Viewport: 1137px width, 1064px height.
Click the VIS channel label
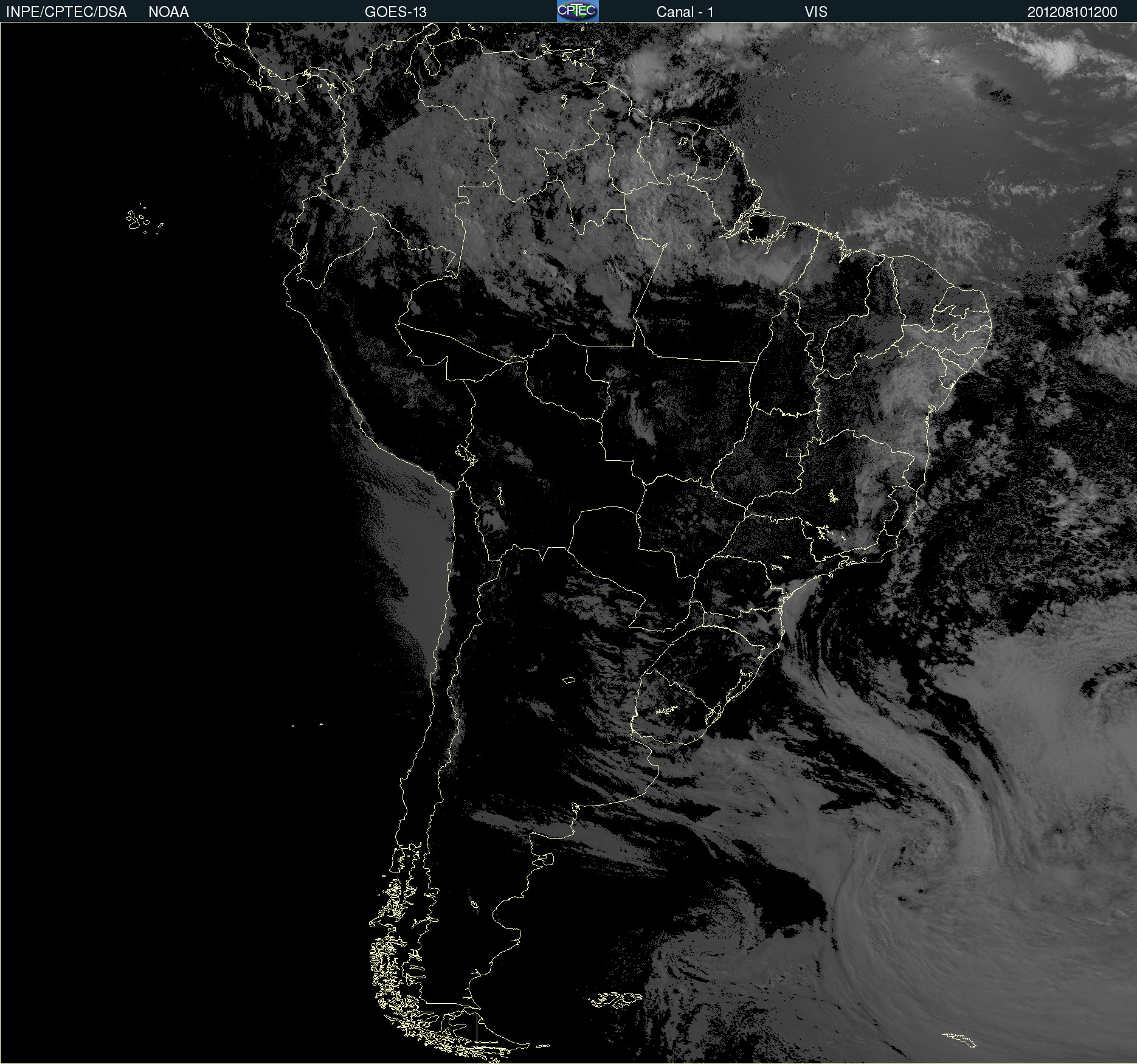coord(816,12)
